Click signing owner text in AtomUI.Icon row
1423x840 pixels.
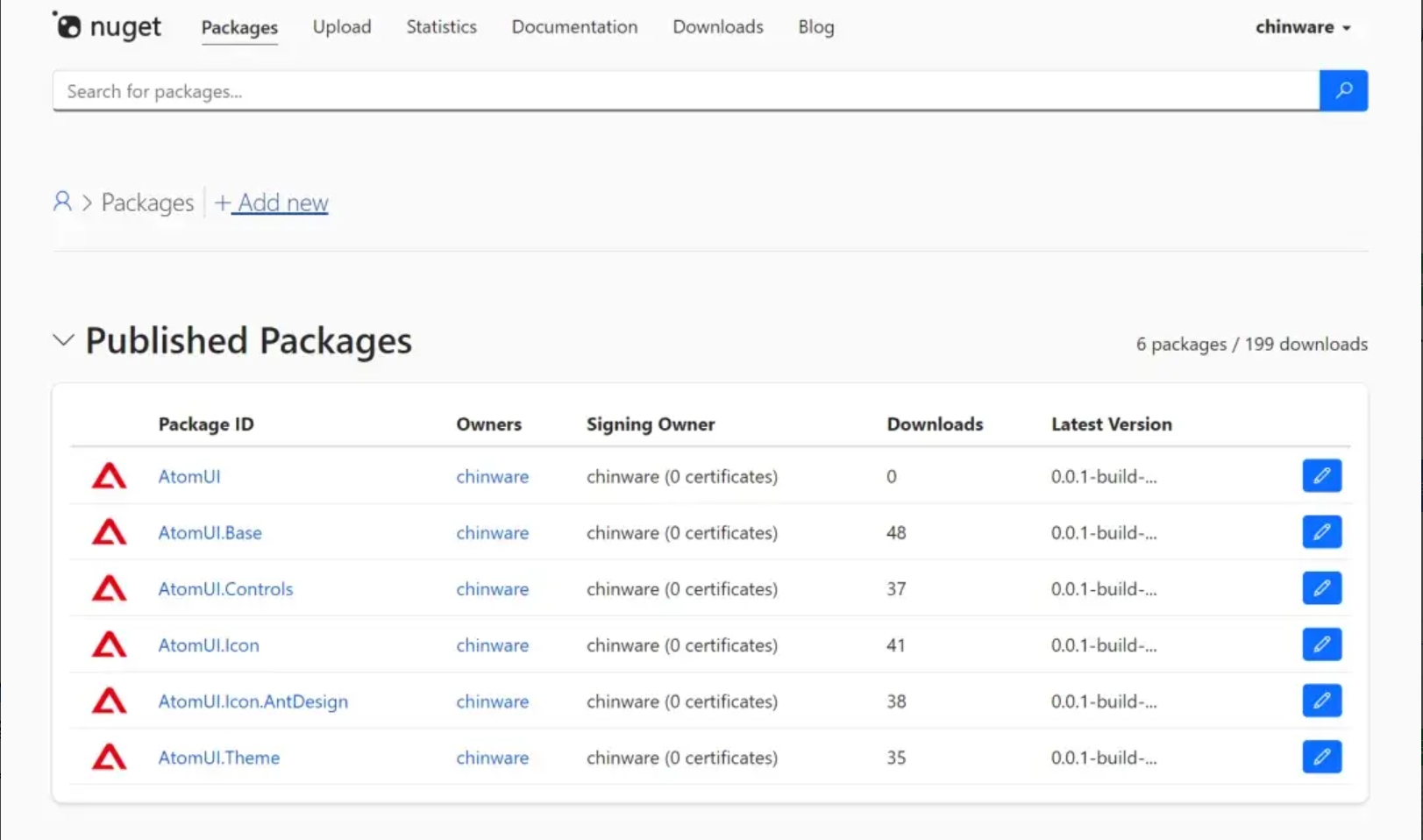[682, 644]
